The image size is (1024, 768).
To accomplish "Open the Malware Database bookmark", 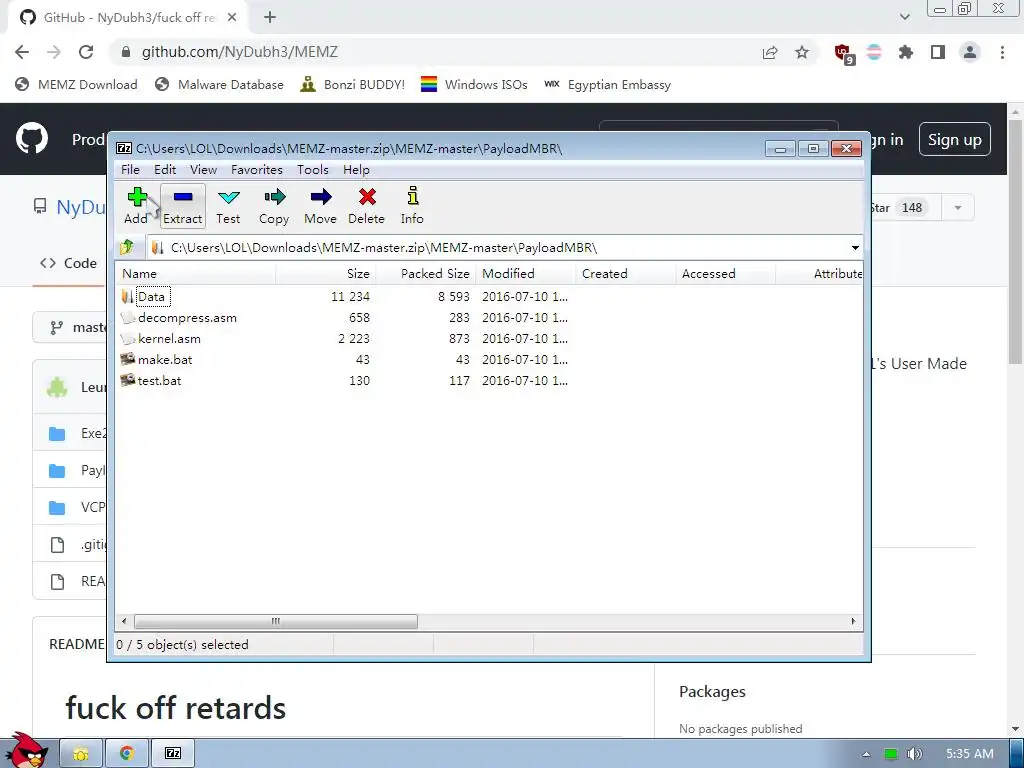I will [x=219, y=84].
